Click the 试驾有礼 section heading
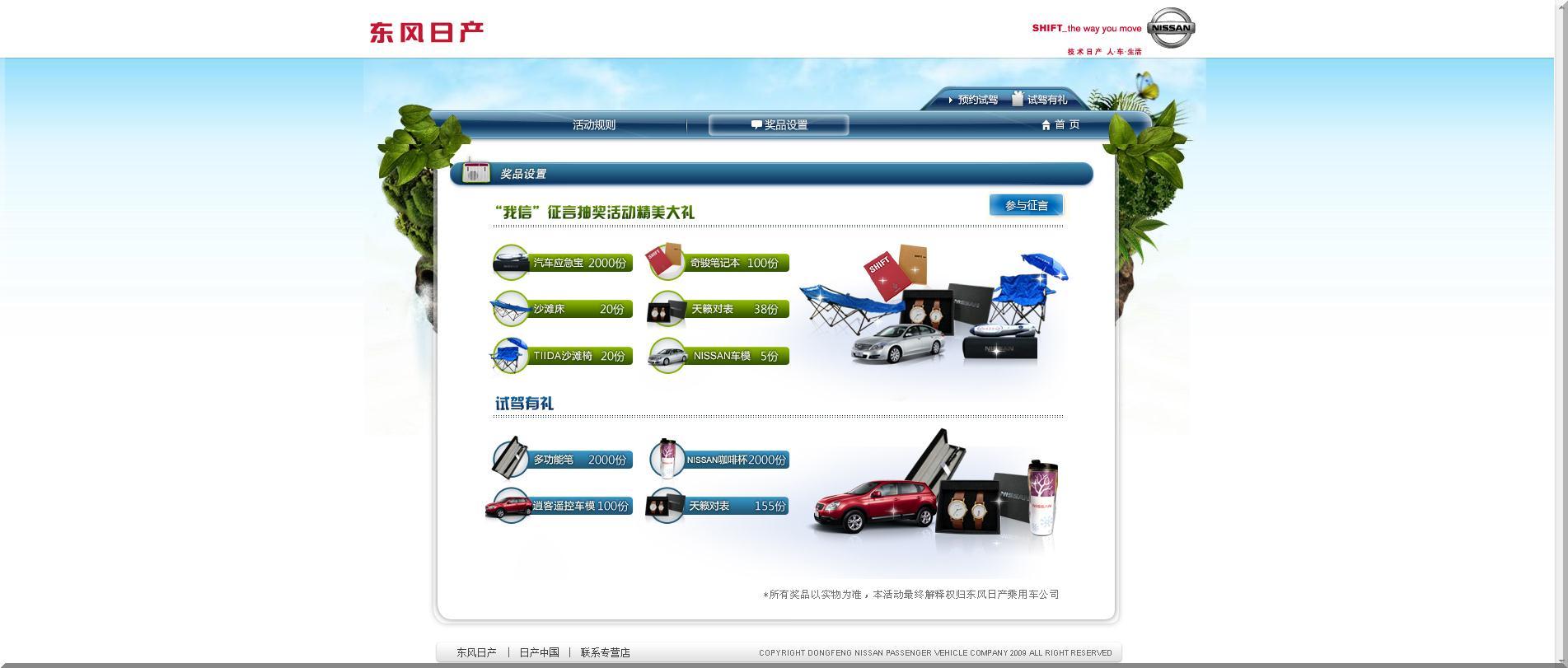Viewport: 1568px width, 668px height. [524, 403]
